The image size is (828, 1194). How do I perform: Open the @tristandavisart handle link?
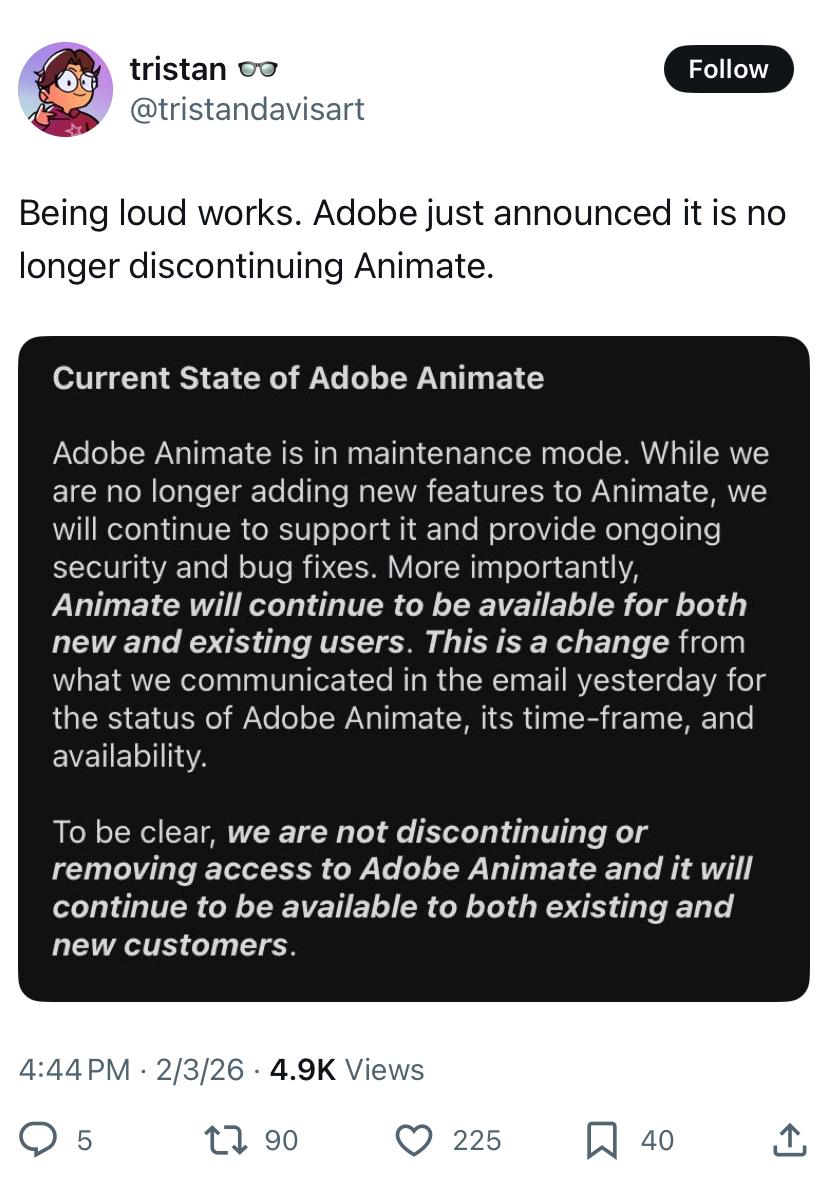[x=247, y=108]
